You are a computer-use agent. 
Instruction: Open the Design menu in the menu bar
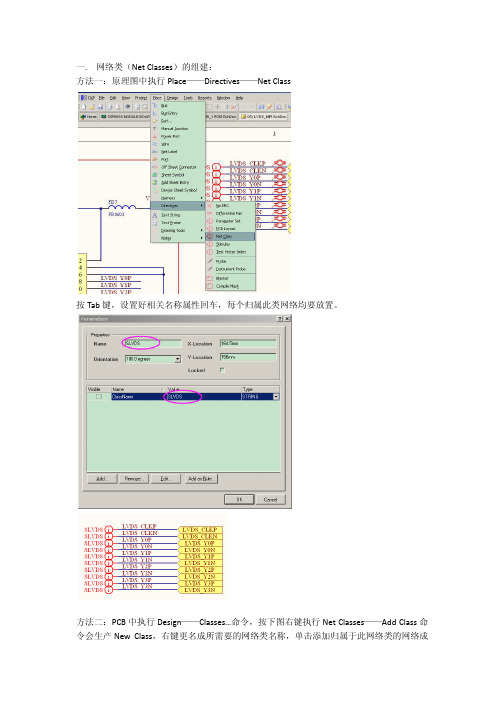tap(172, 98)
